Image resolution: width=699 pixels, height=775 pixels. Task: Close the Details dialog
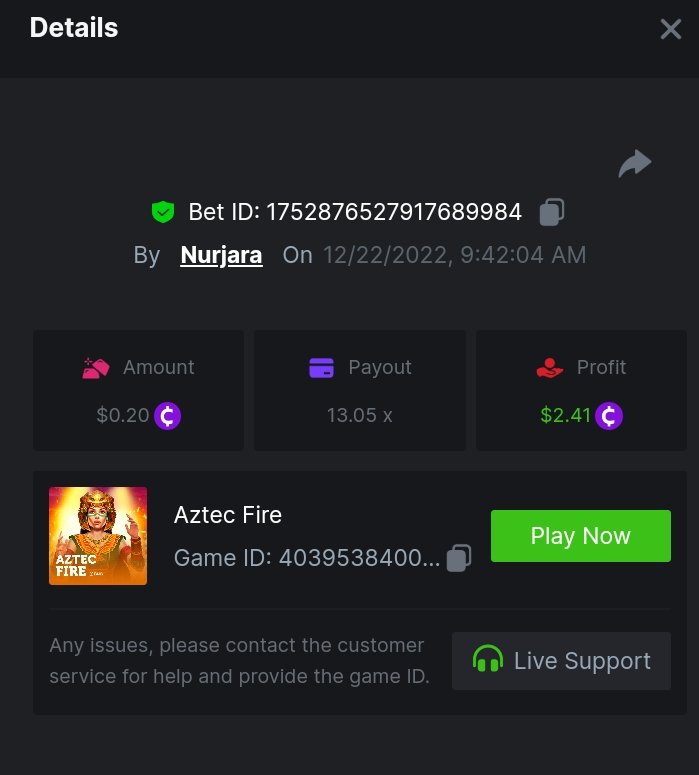pyautogui.click(x=671, y=29)
